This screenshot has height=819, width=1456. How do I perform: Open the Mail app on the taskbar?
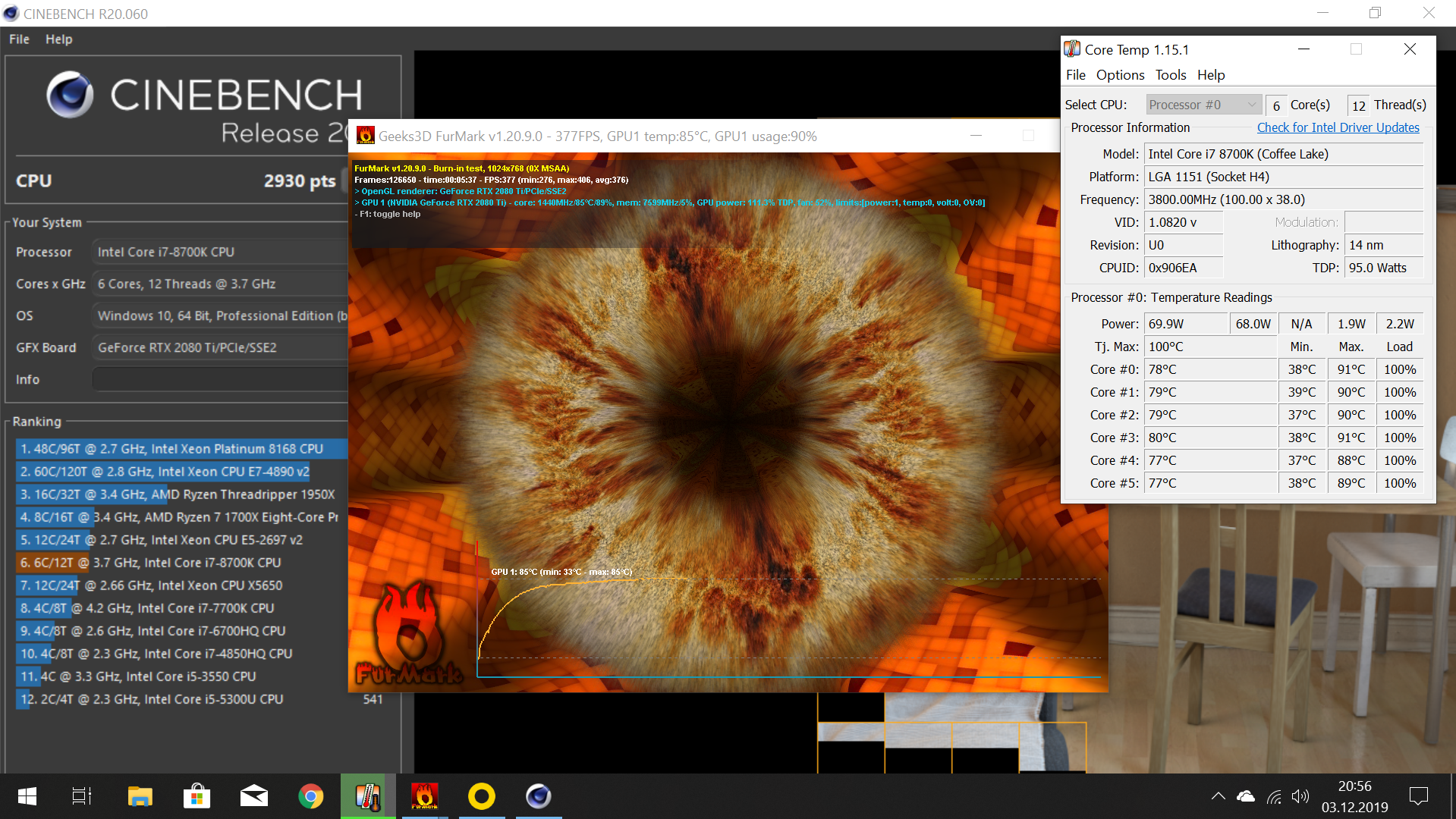coord(253,796)
